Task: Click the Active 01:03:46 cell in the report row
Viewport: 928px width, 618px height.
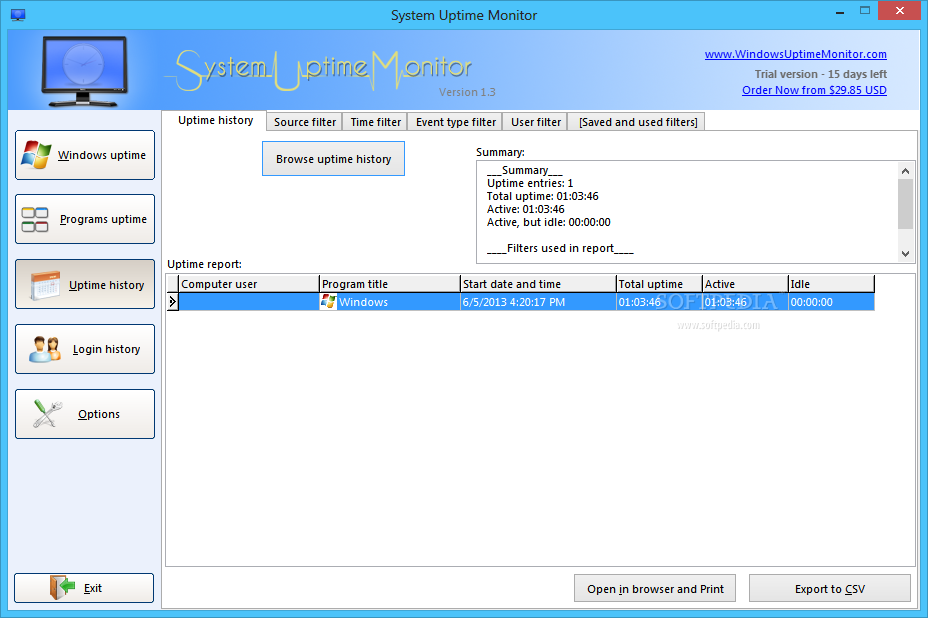Action: tap(745, 302)
